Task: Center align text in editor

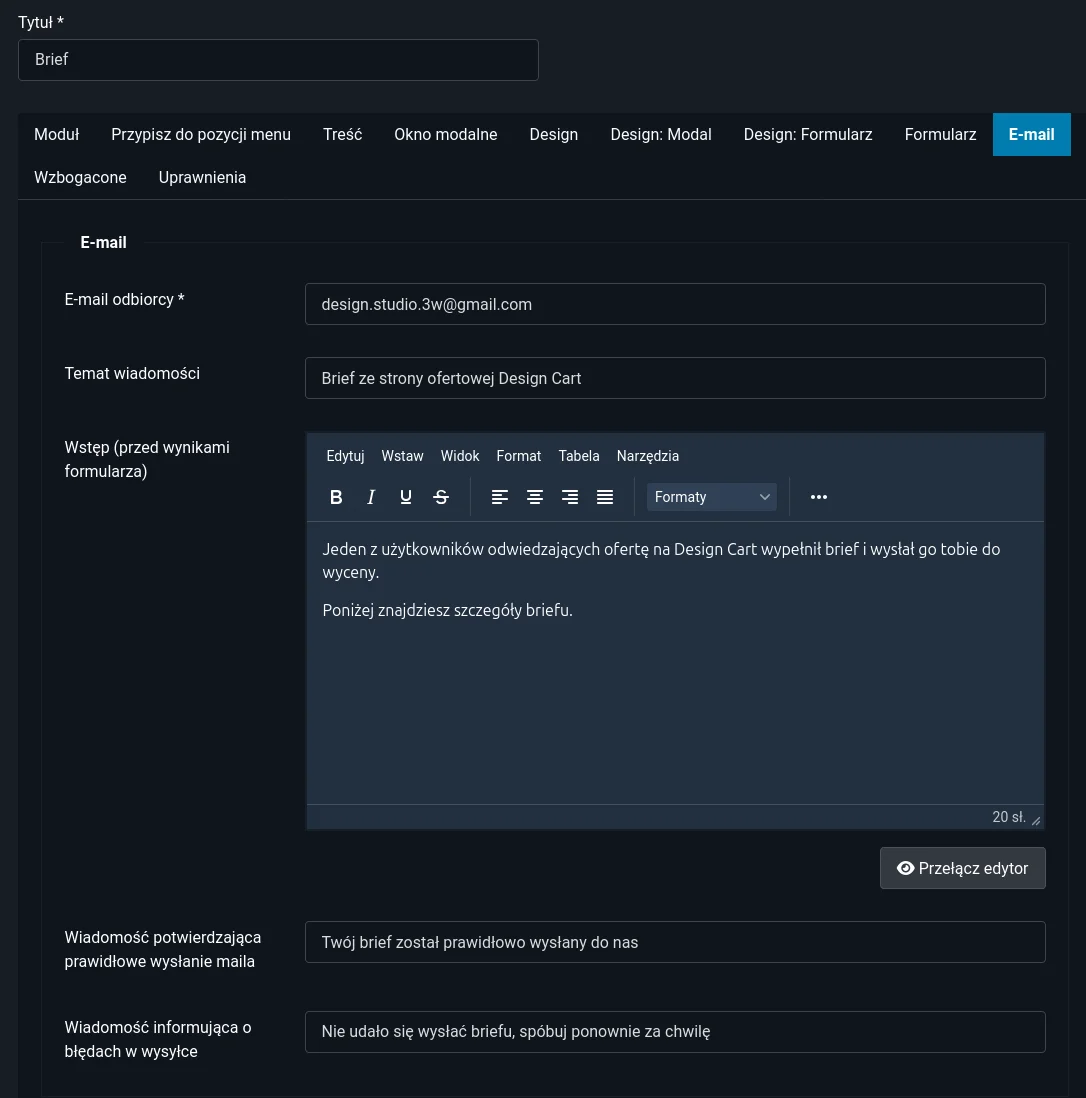Action: click(x=535, y=497)
